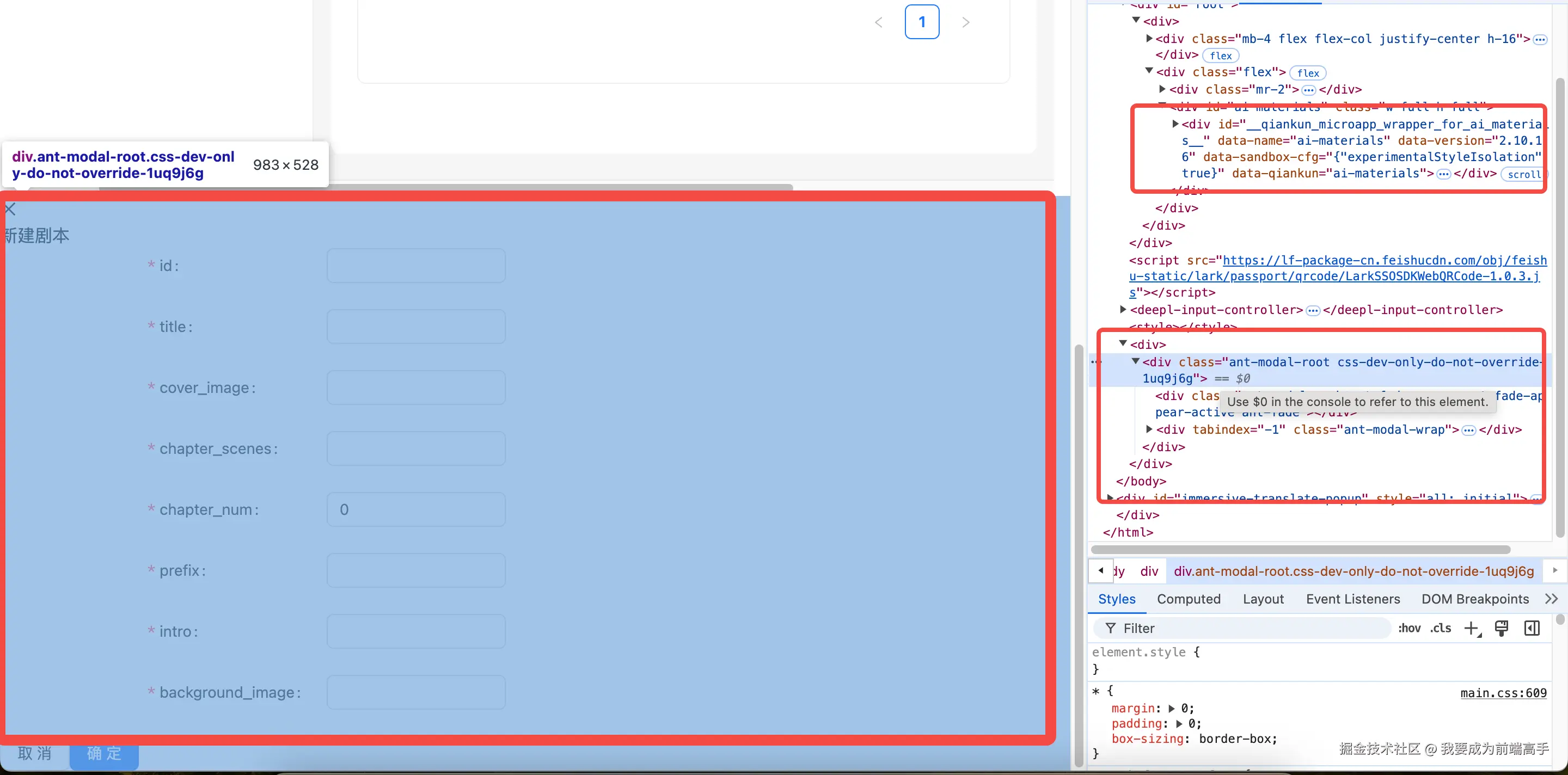Click the modal close X icon
The width and height of the screenshot is (1568, 775).
10,210
